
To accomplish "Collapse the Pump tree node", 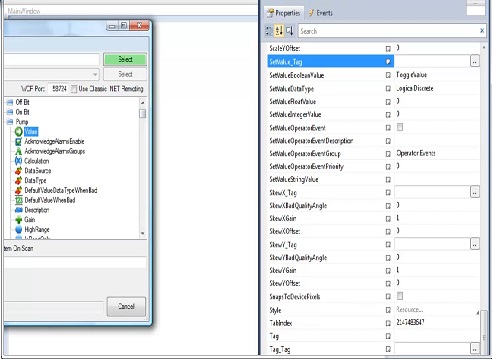I will [10, 122].
